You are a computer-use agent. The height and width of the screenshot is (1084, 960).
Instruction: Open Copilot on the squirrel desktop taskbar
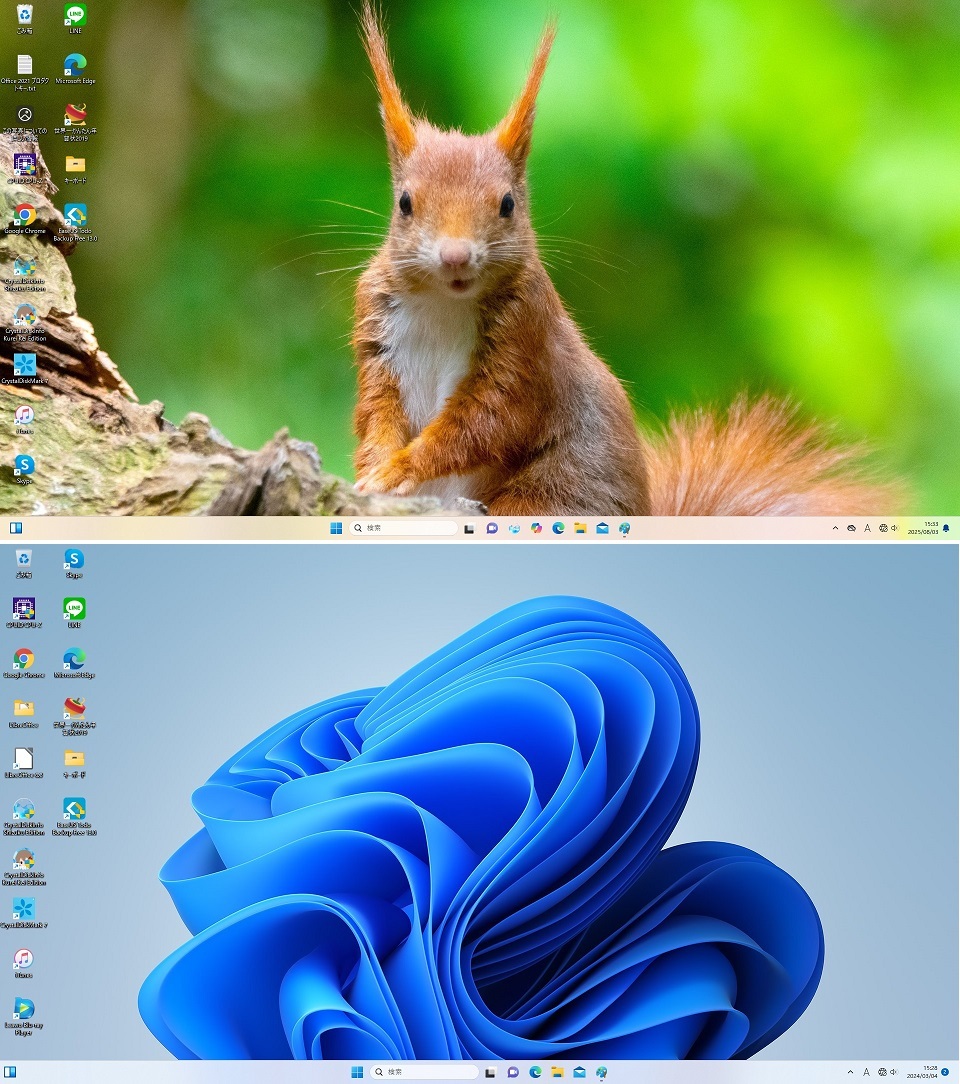pos(536,528)
